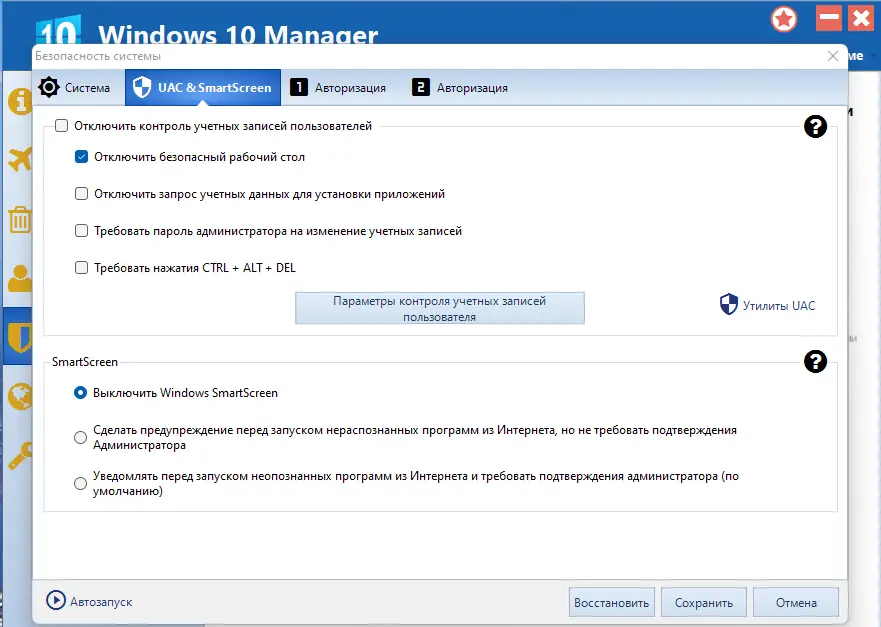The image size is (881, 627).
Task: Uncheck Отключить безопасный рабочий стол
Action: click(81, 157)
